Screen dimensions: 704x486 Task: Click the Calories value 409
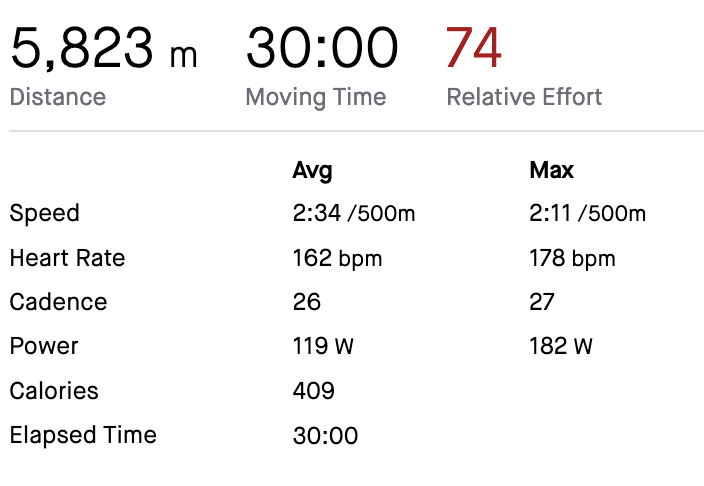pyautogui.click(x=313, y=391)
